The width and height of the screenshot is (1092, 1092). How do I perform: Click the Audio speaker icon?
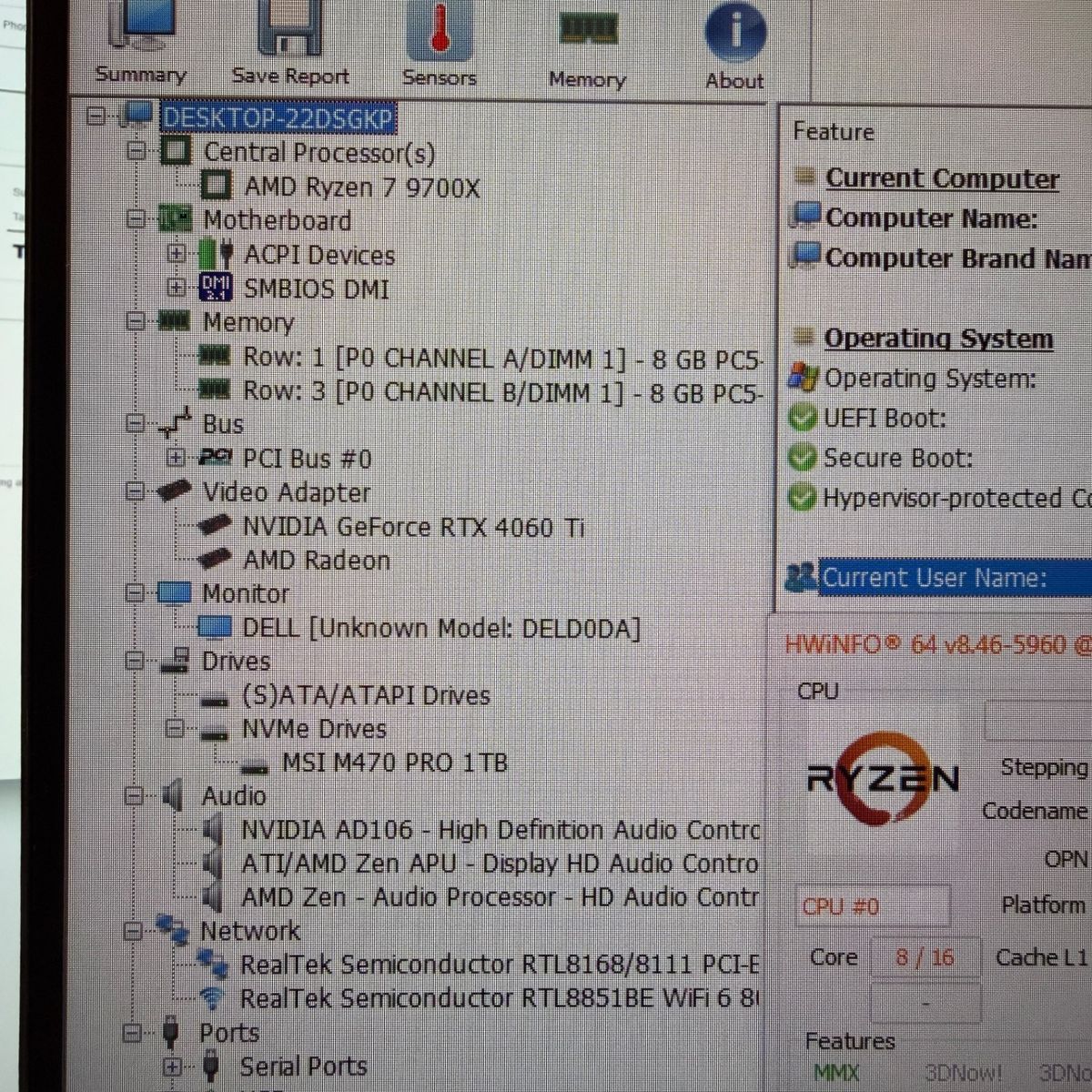coord(173,796)
